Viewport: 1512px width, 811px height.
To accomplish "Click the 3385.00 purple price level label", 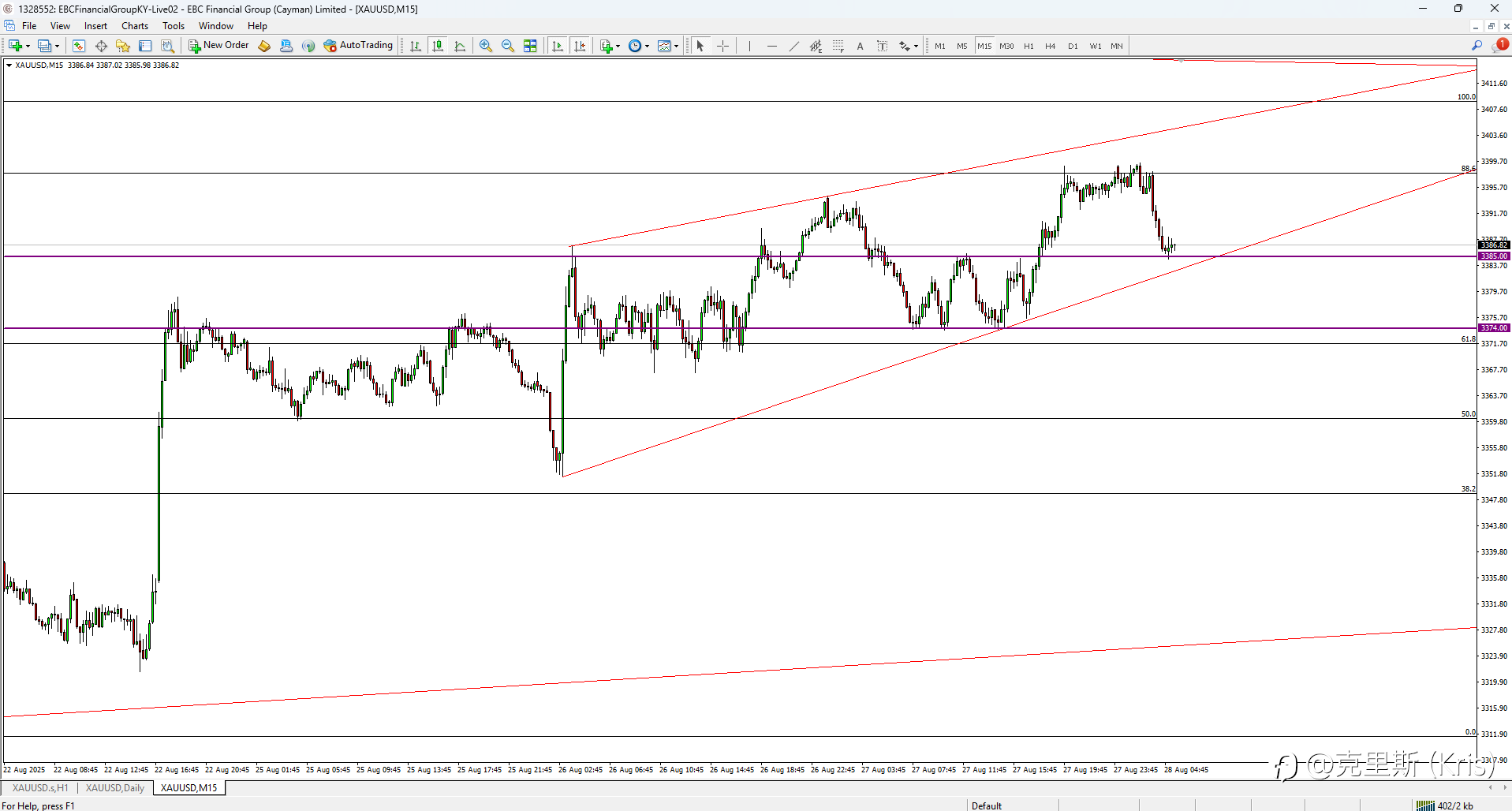I will point(1494,256).
